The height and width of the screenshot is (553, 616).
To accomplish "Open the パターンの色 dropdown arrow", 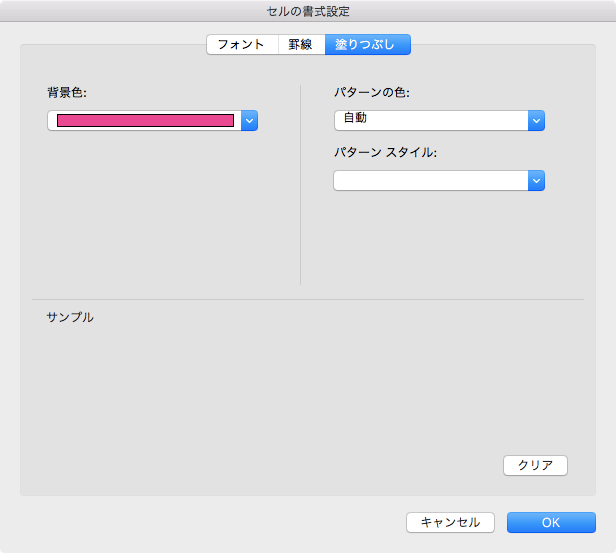I will (536, 121).
